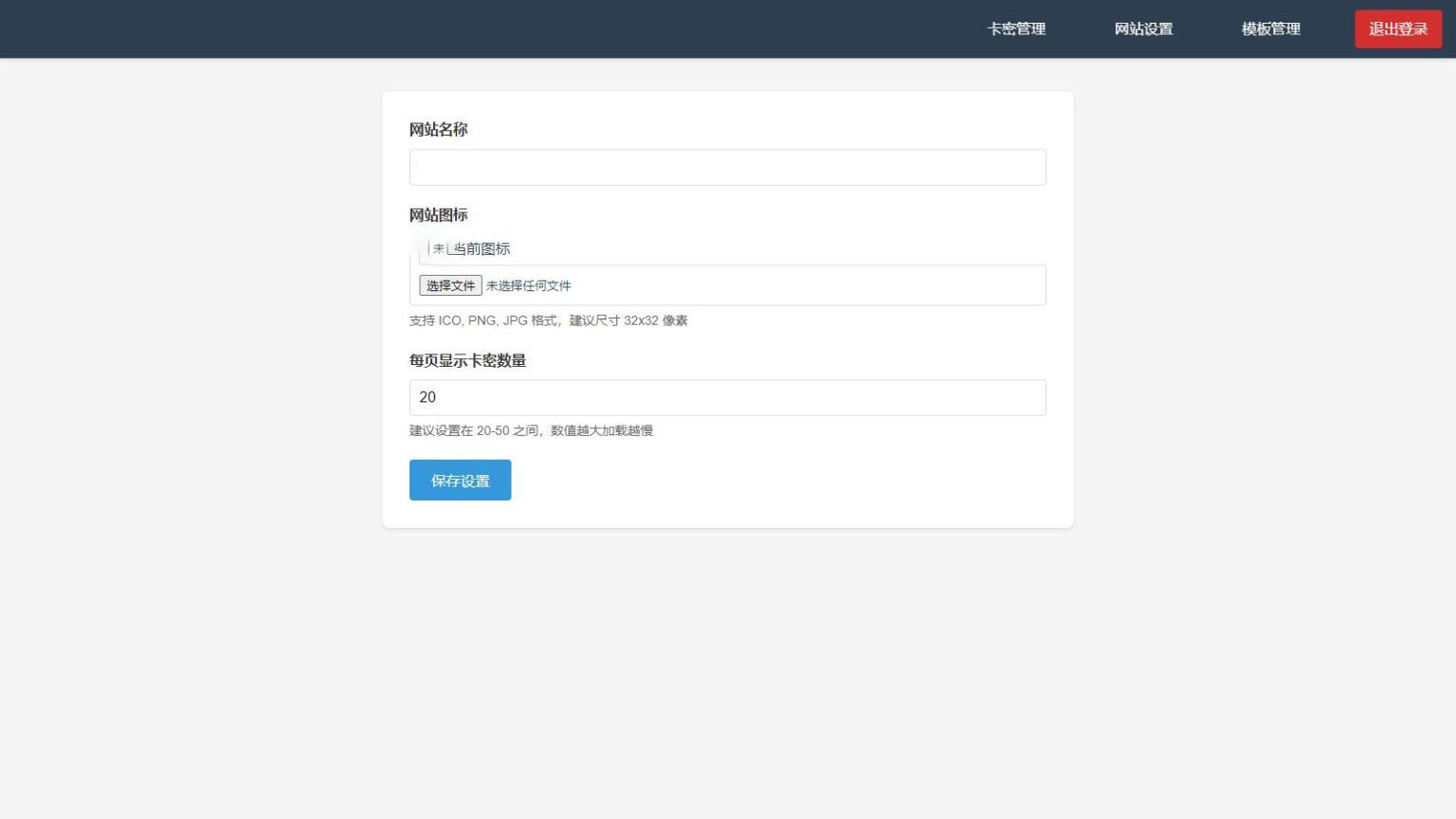Image resolution: width=1456 pixels, height=819 pixels.
Task: Click the 当前图标 preview image
Action: coord(469,248)
